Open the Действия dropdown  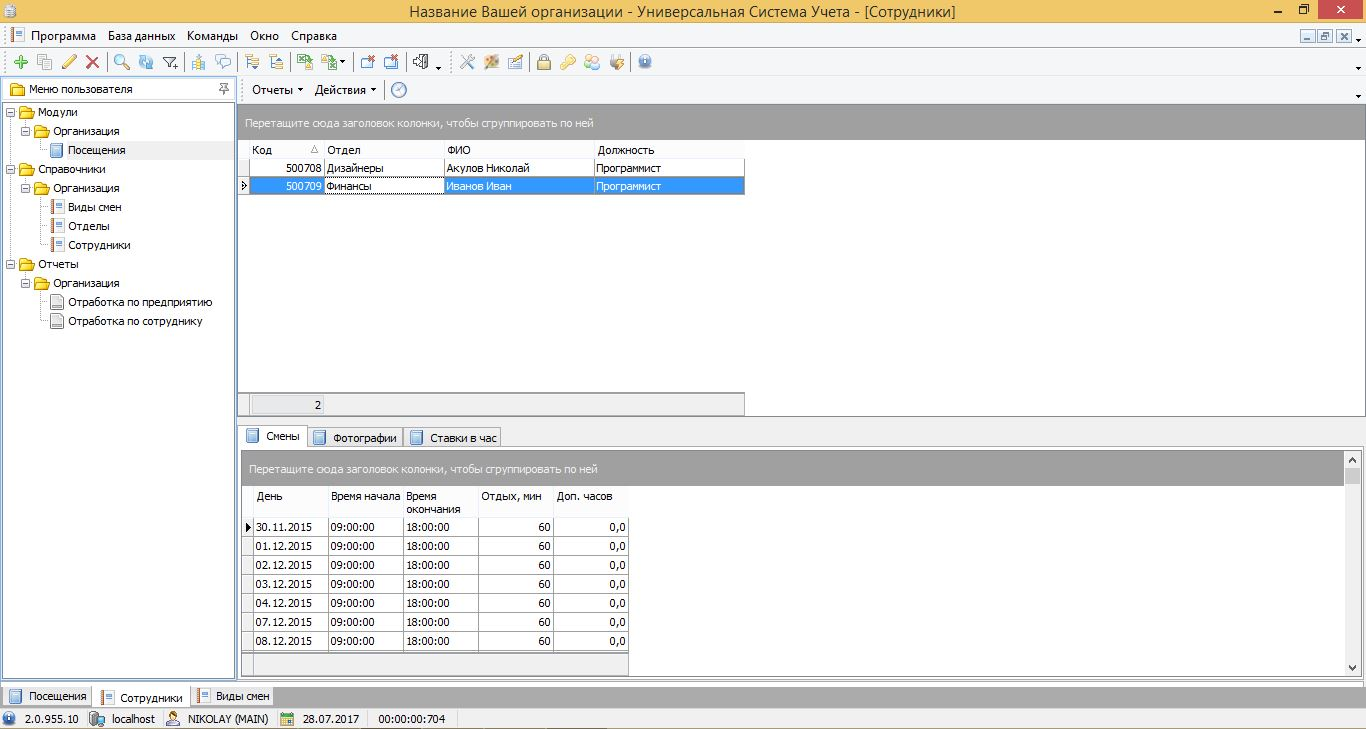click(345, 90)
